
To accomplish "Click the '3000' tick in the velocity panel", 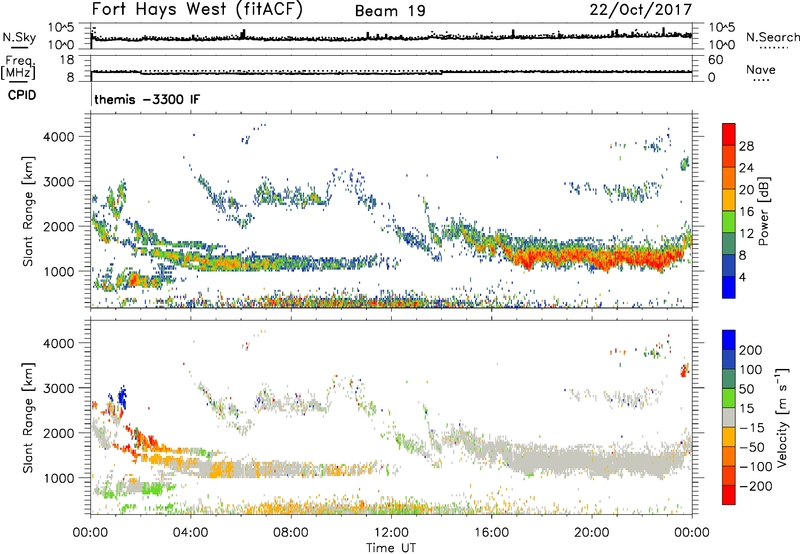I will [x=59, y=388].
